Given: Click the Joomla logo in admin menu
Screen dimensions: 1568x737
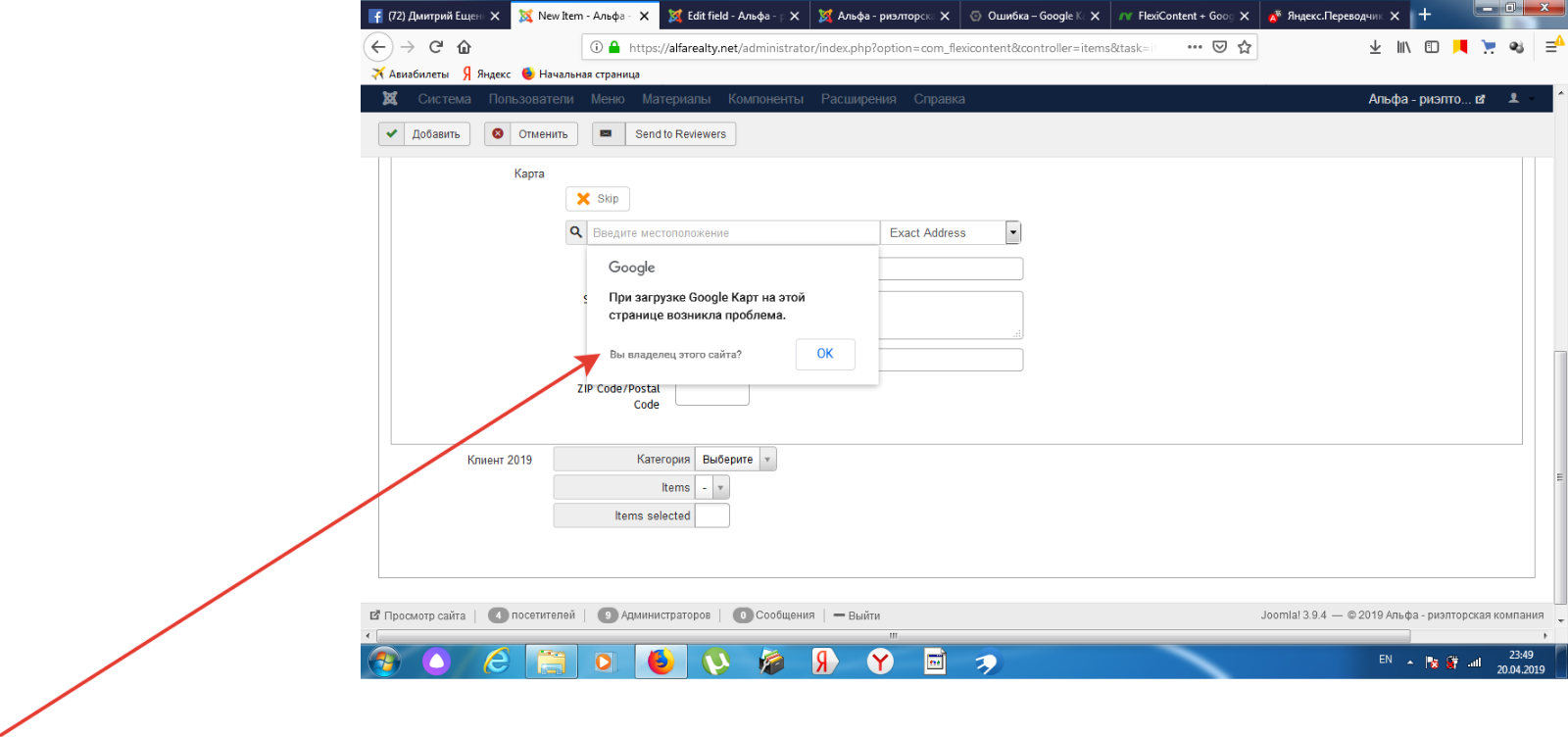Looking at the screenshot, I should (x=390, y=99).
